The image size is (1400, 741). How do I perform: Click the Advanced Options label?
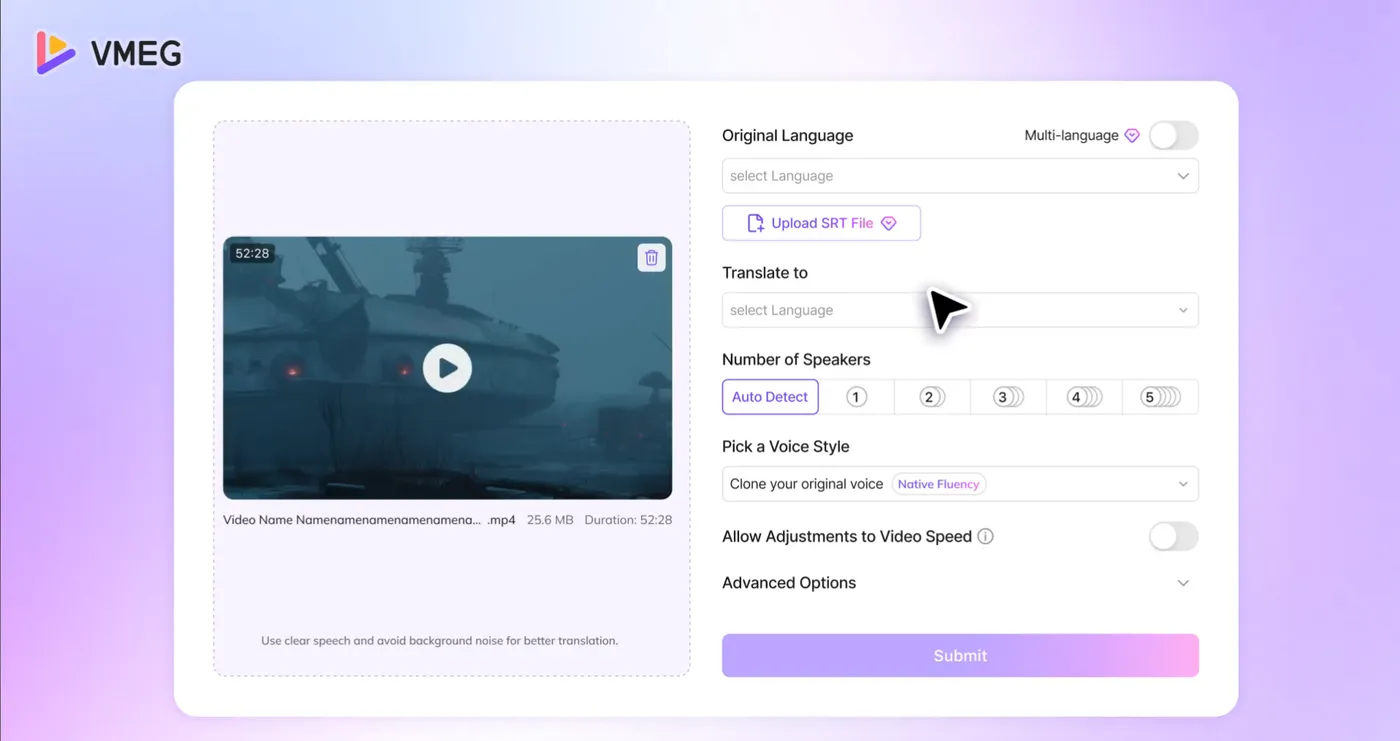[x=789, y=583]
